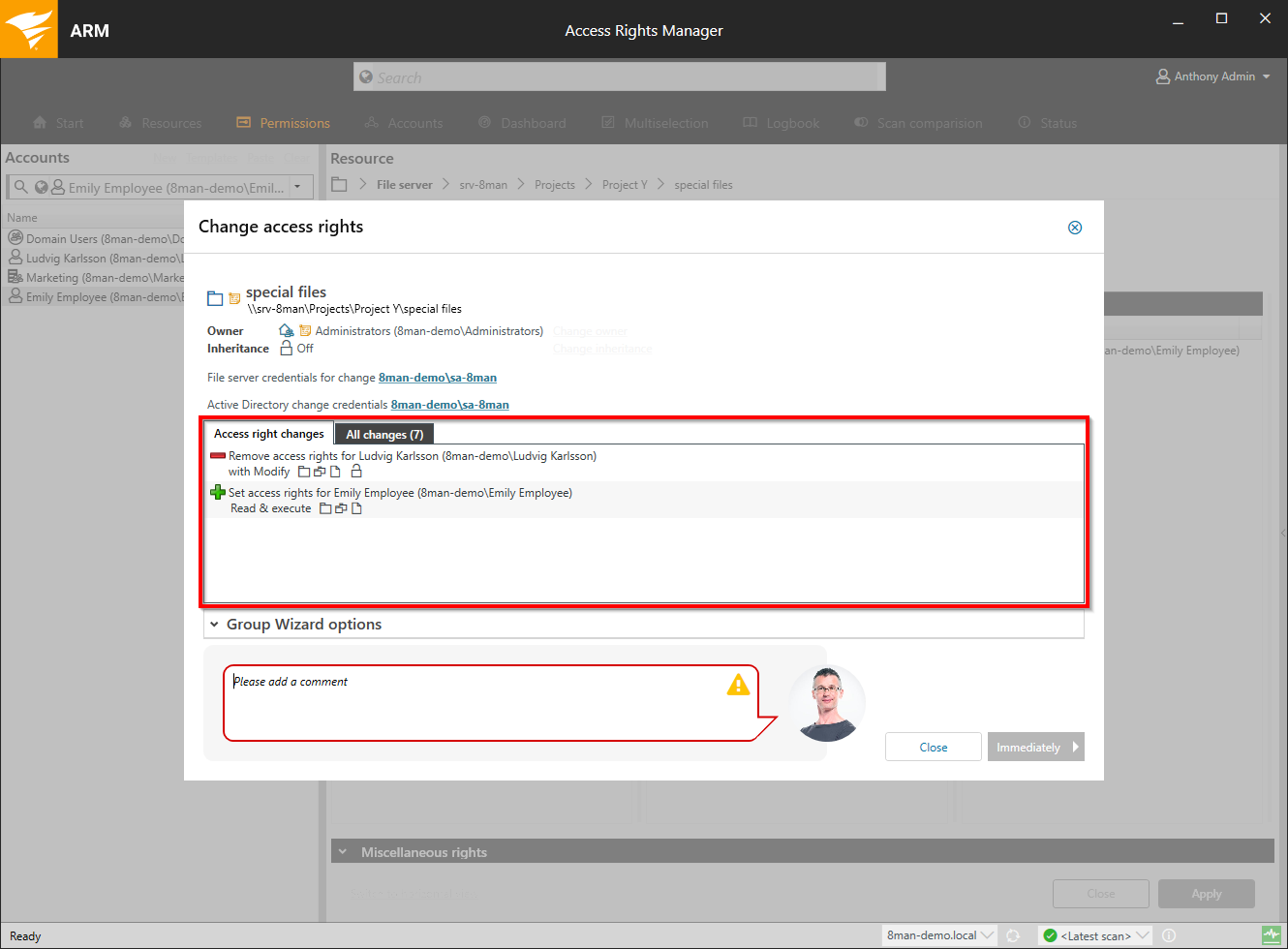Click the admin profile avatar photo
Viewport: 1288px width, 949px height.
click(826, 704)
